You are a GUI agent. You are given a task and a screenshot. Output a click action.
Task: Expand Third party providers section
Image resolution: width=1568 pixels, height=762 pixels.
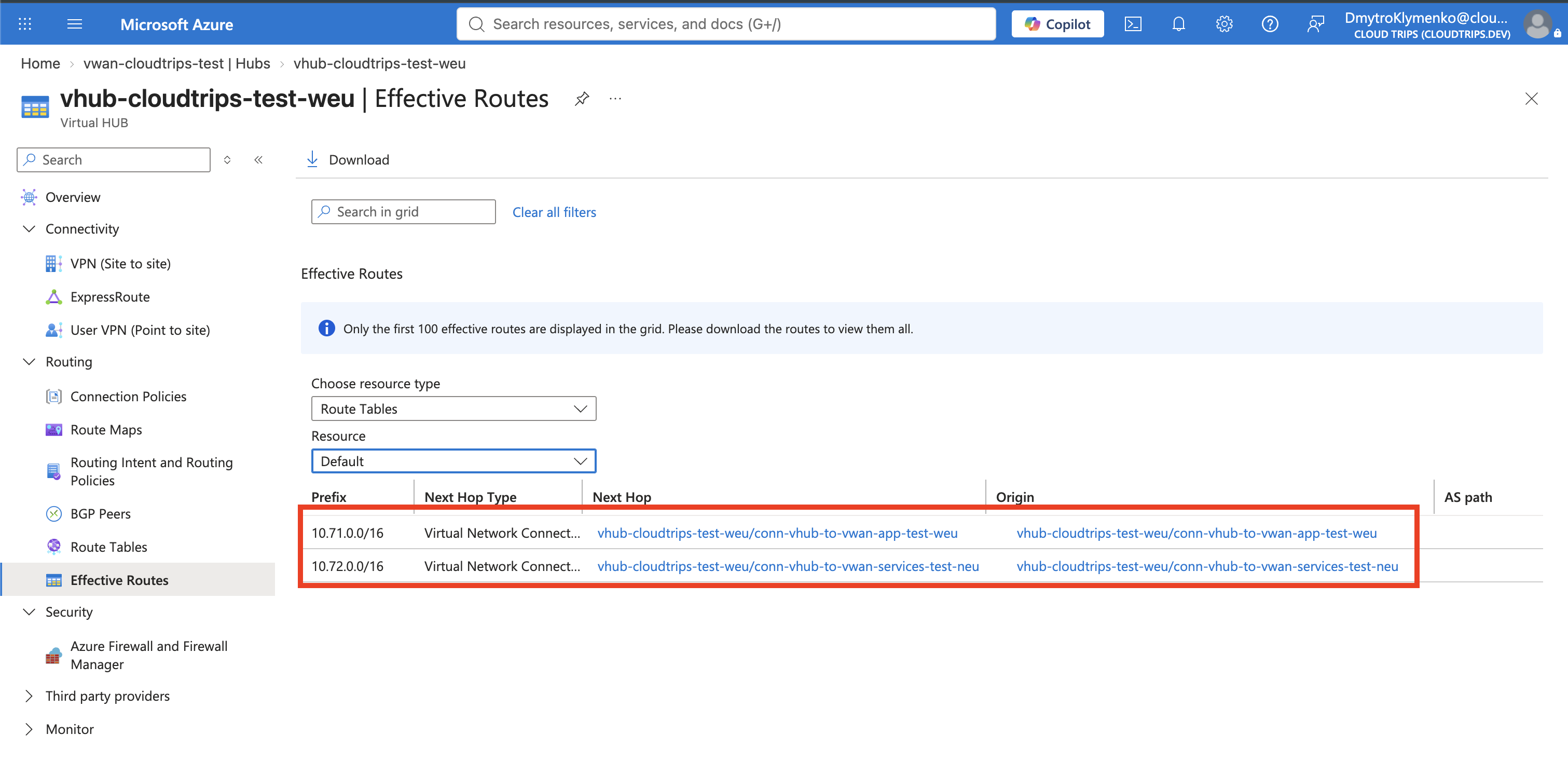[x=29, y=696]
